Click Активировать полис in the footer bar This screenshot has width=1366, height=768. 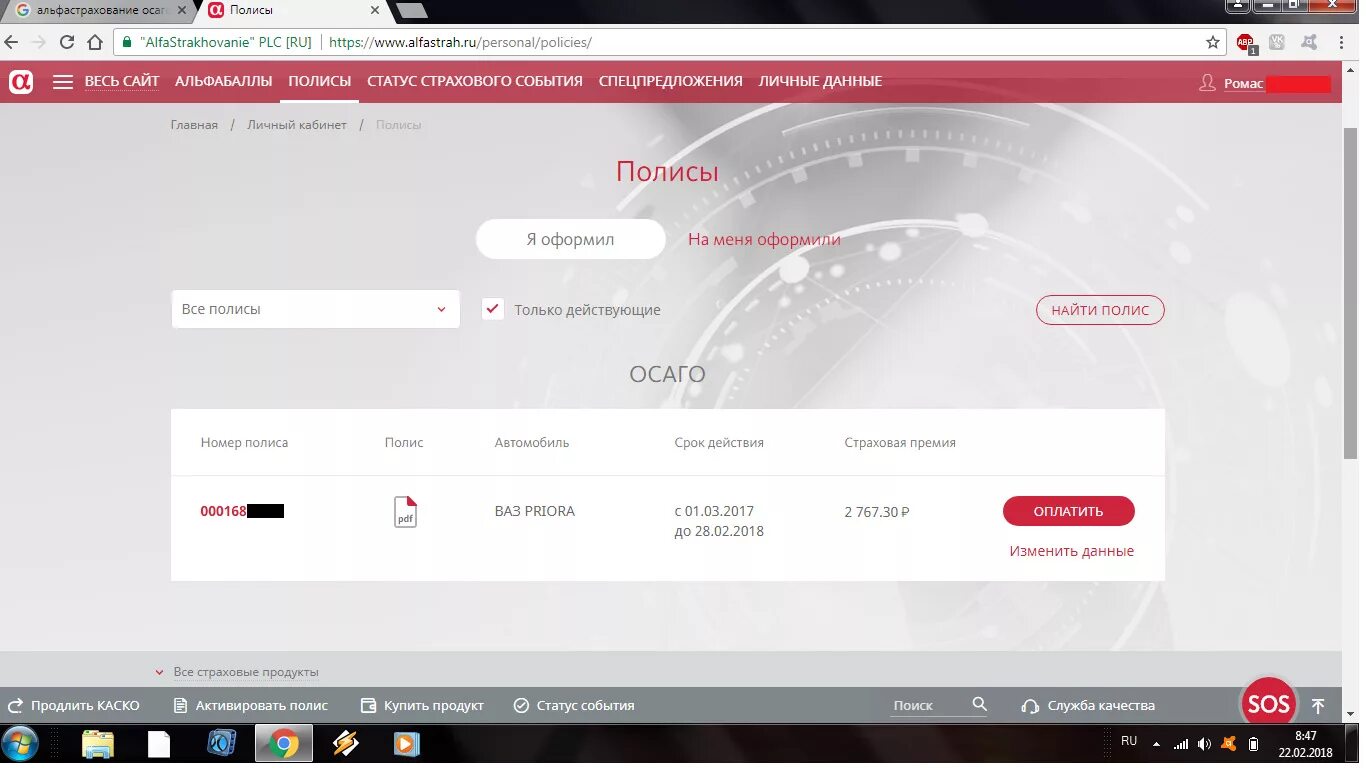pyautogui.click(x=251, y=705)
